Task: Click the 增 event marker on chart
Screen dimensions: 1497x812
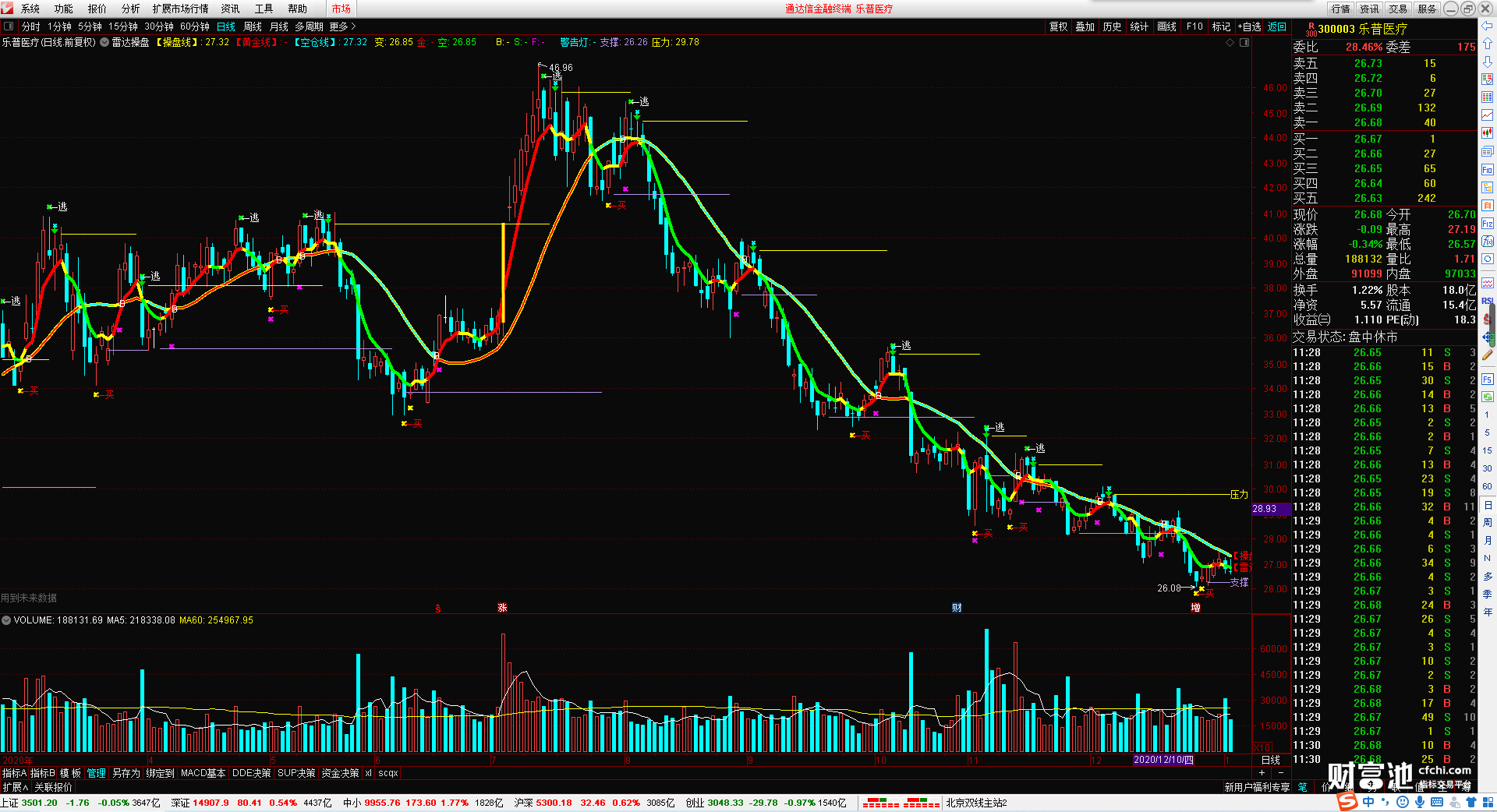Action: point(1195,608)
